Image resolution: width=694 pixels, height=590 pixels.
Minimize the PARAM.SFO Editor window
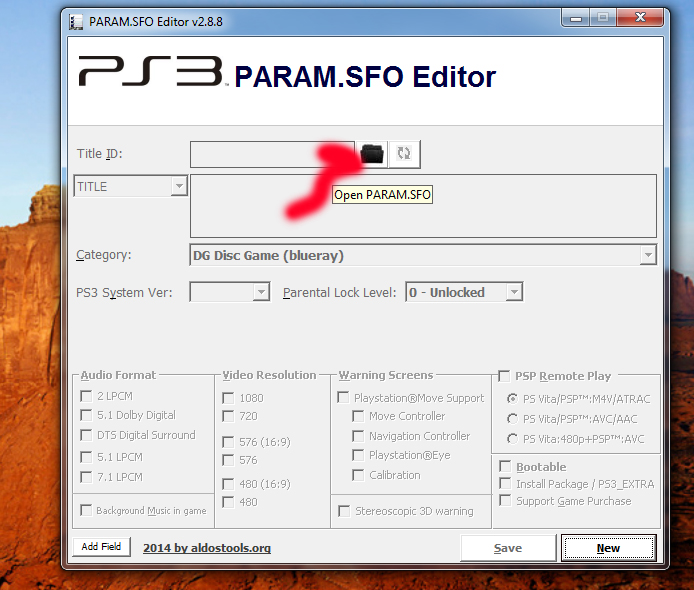point(572,17)
